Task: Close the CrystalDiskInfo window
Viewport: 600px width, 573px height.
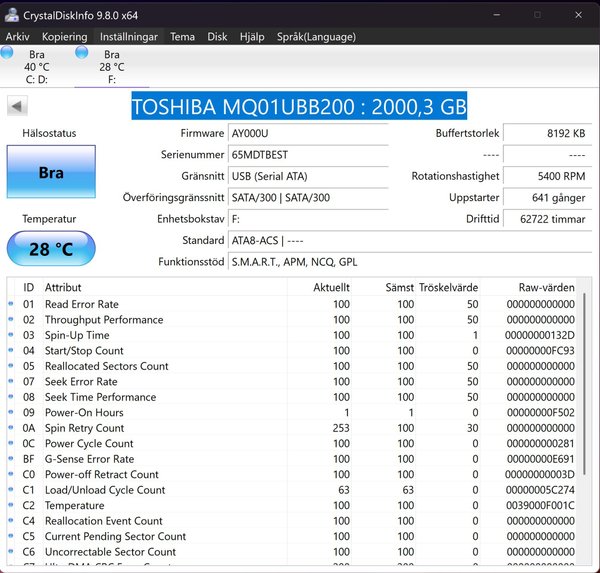Action: pos(579,15)
